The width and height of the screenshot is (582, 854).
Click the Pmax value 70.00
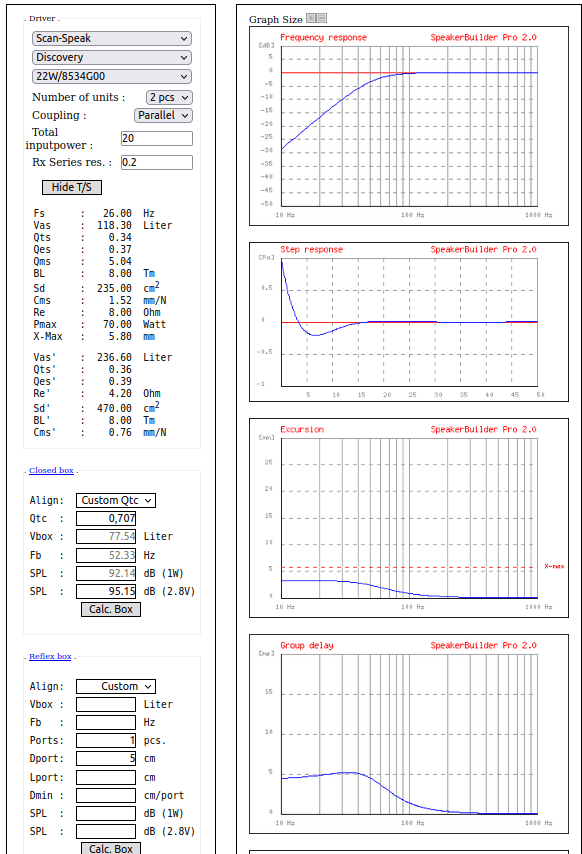tap(117, 325)
